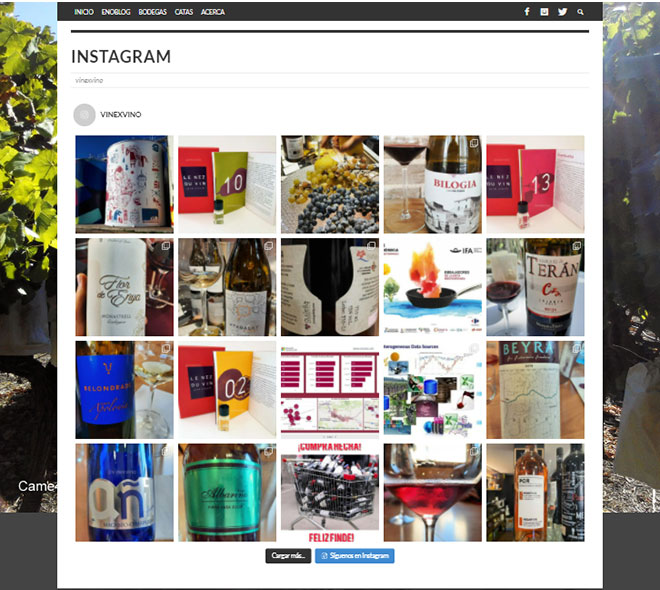Open the Instagram icon in header
This screenshot has width=660, height=590.
tap(544, 12)
